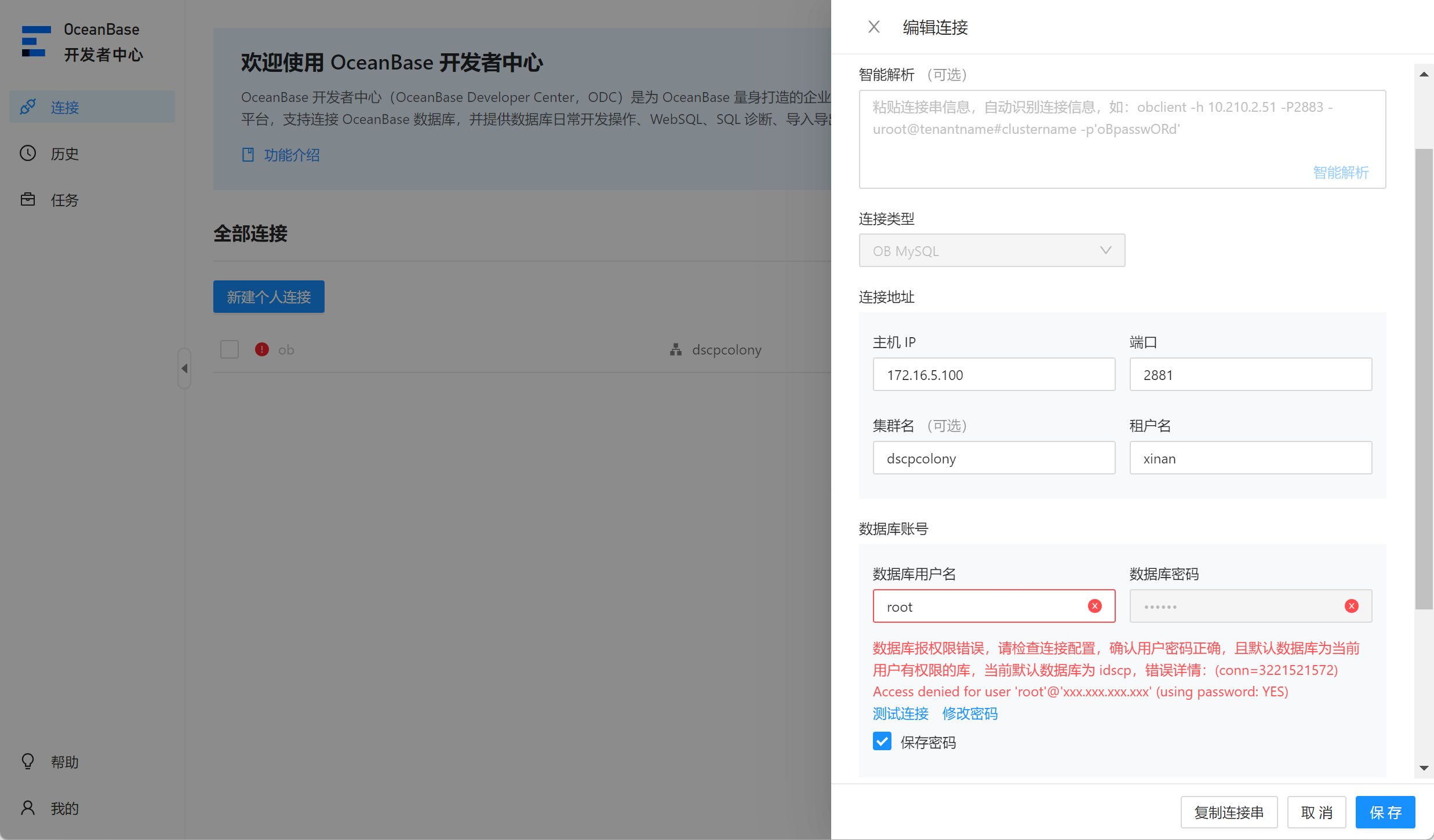Image resolution: width=1434 pixels, height=840 pixels.
Task: Click the 保存 button
Action: 1385,812
